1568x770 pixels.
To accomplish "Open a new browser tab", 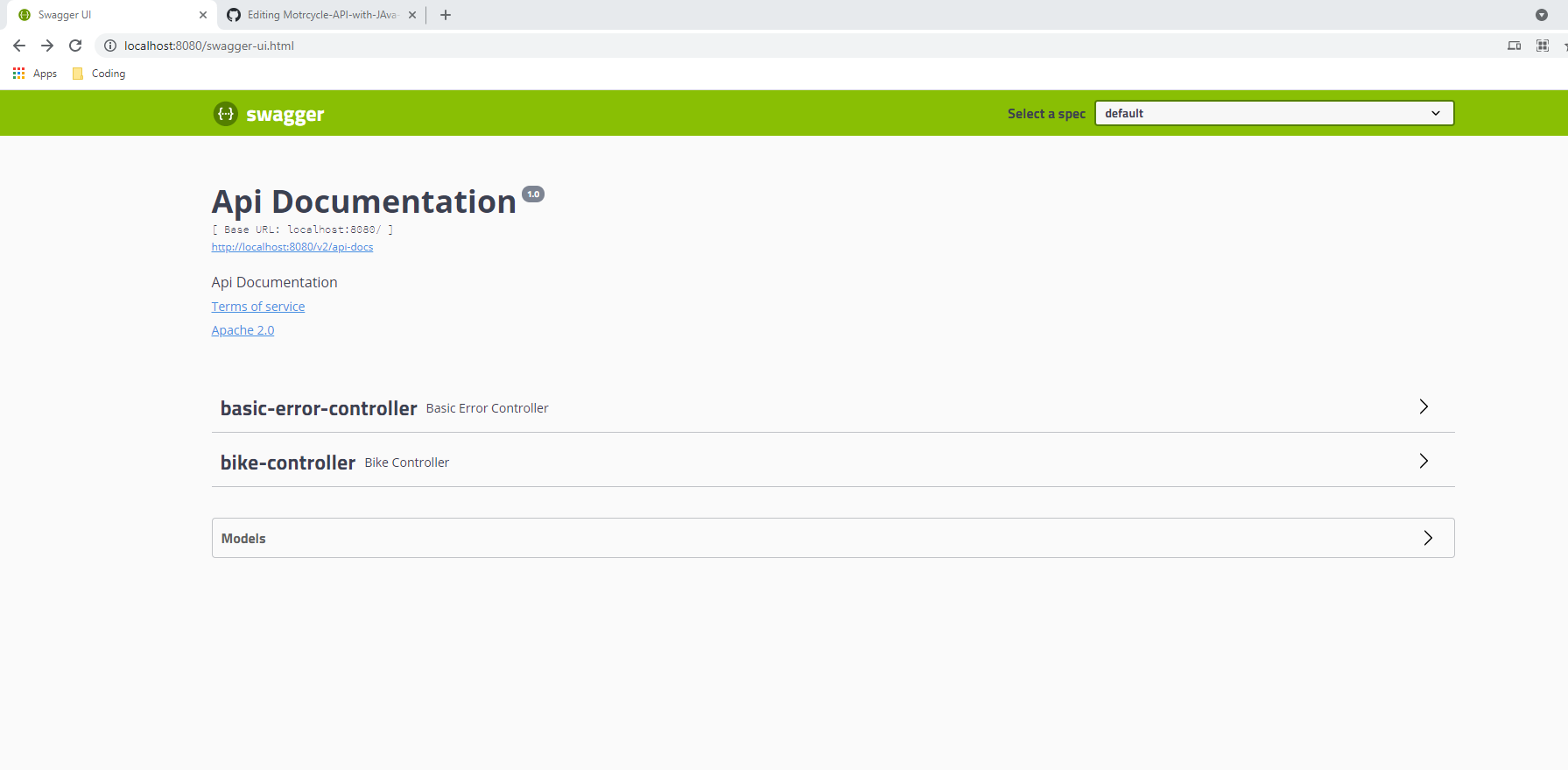I will tap(446, 15).
